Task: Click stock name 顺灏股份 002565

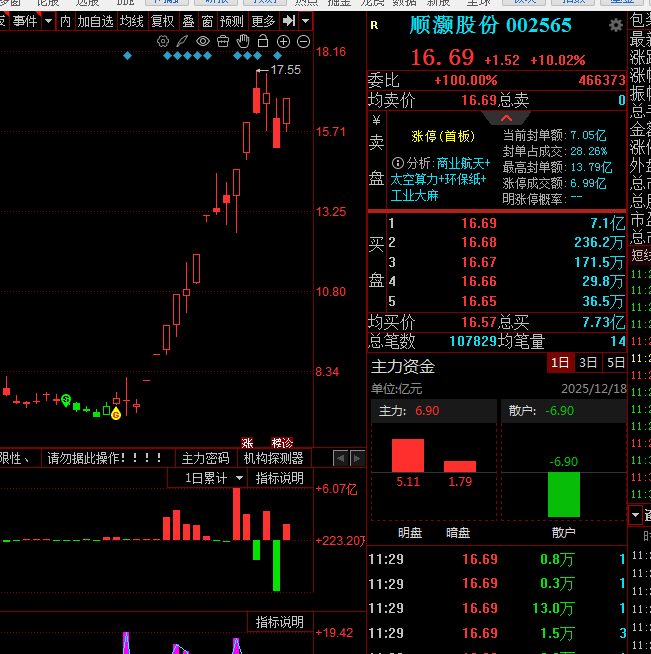Action: pyautogui.click(x=490, y=25)
